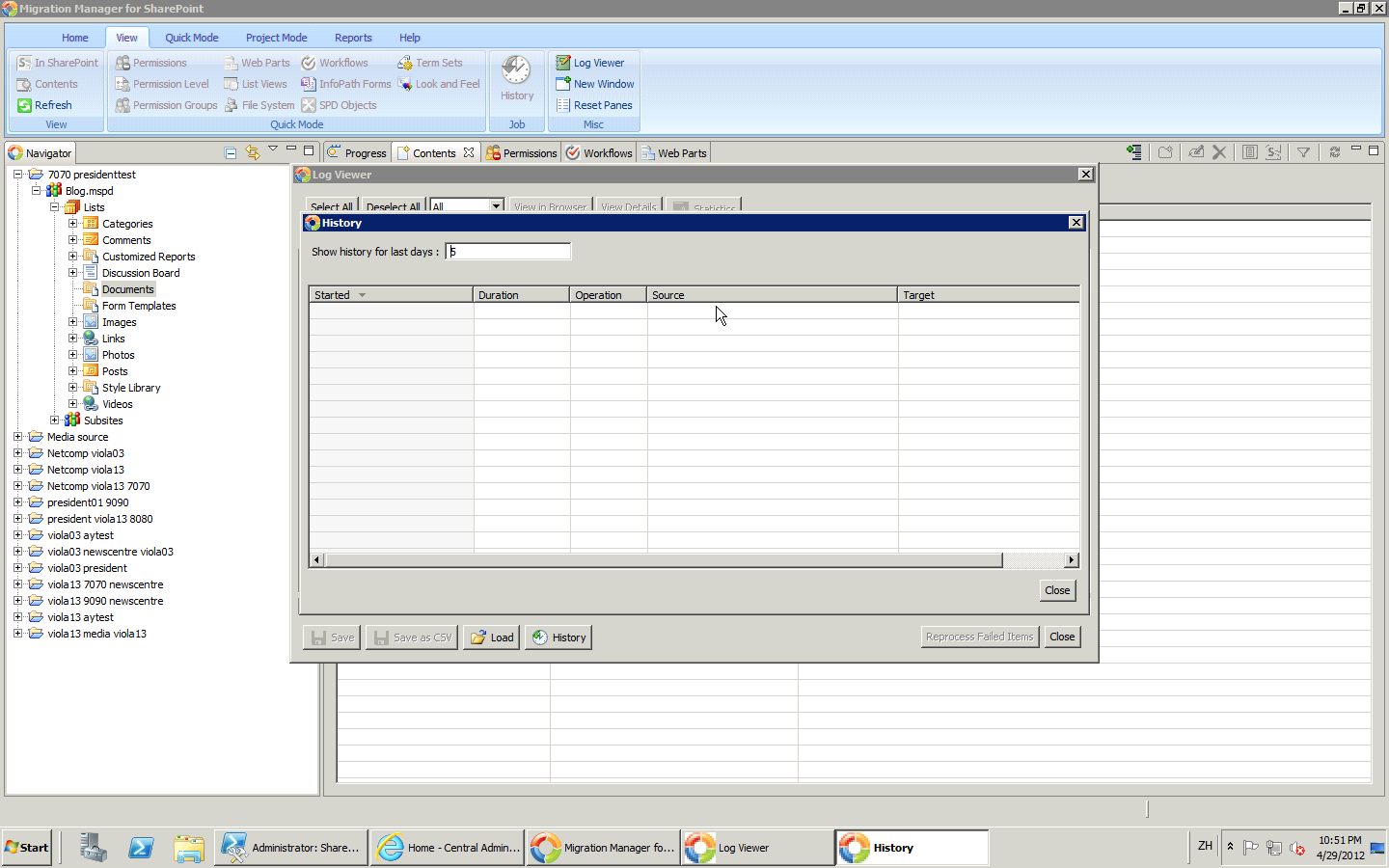Switch to the Project Mode ribbon tab
This screenshot has height=868, width=1389.
pyautogui.click(x=277, y=38)
